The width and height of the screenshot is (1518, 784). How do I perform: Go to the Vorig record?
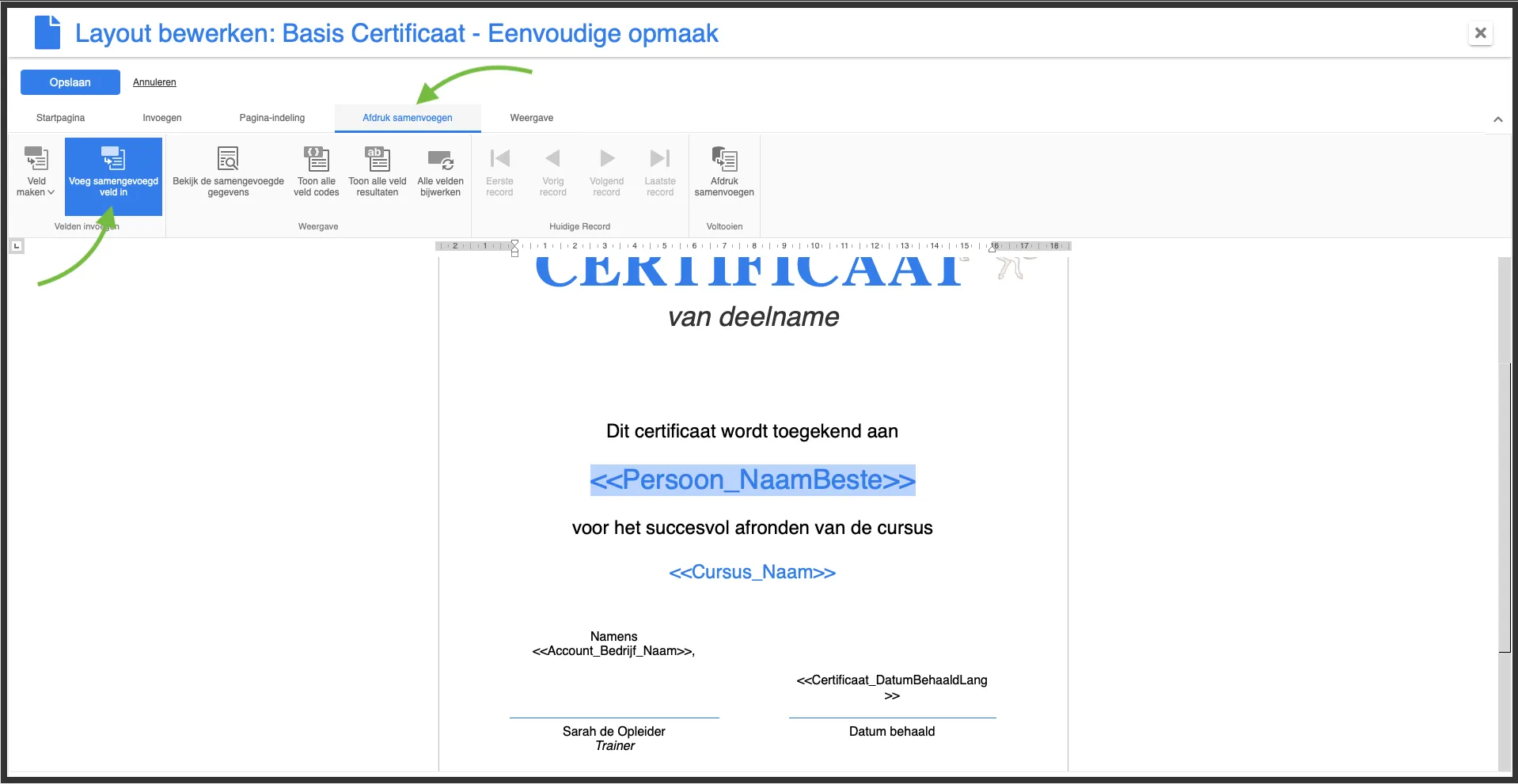click(x=552, y=170)
